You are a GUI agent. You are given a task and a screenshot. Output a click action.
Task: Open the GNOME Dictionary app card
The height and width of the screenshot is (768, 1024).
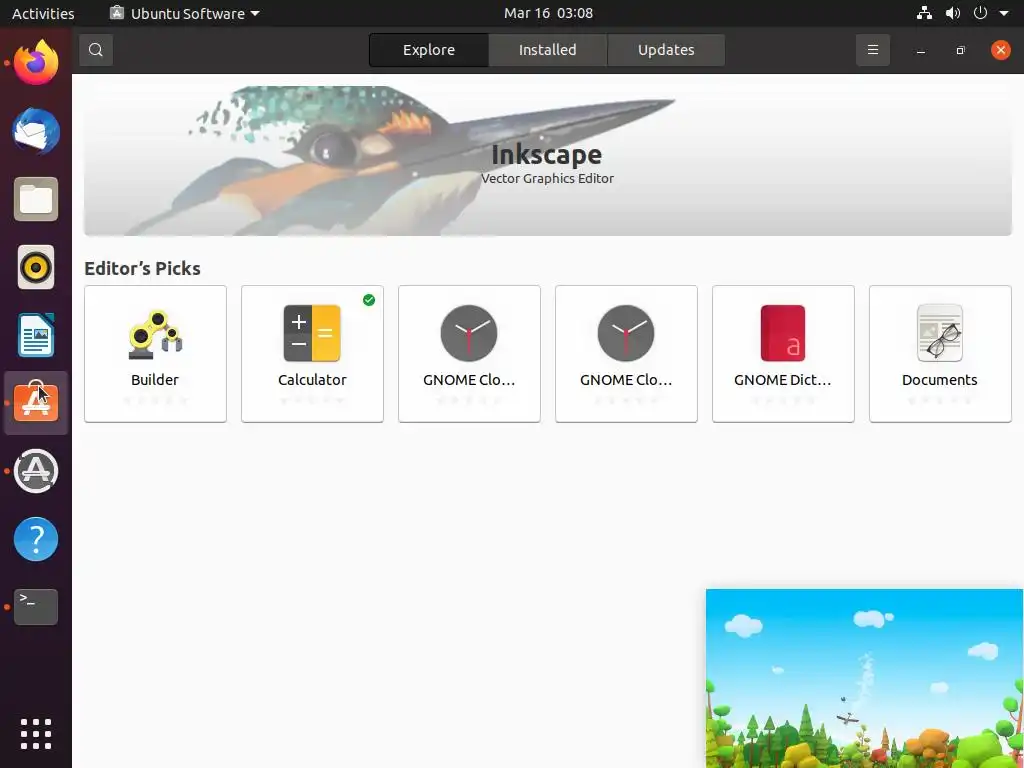tap(783, 354)
